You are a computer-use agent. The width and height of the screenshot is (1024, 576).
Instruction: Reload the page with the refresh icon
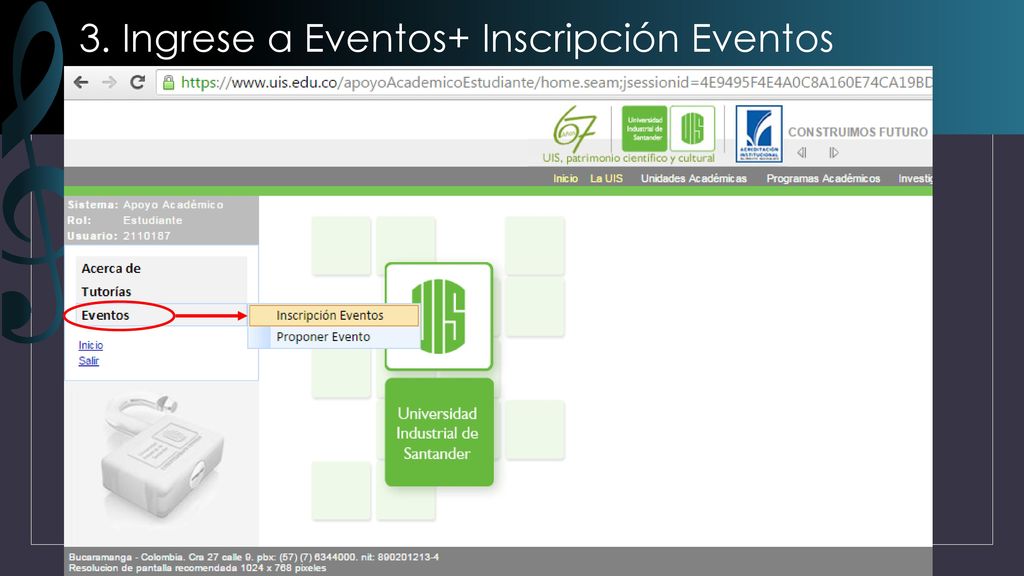[137, 82]
